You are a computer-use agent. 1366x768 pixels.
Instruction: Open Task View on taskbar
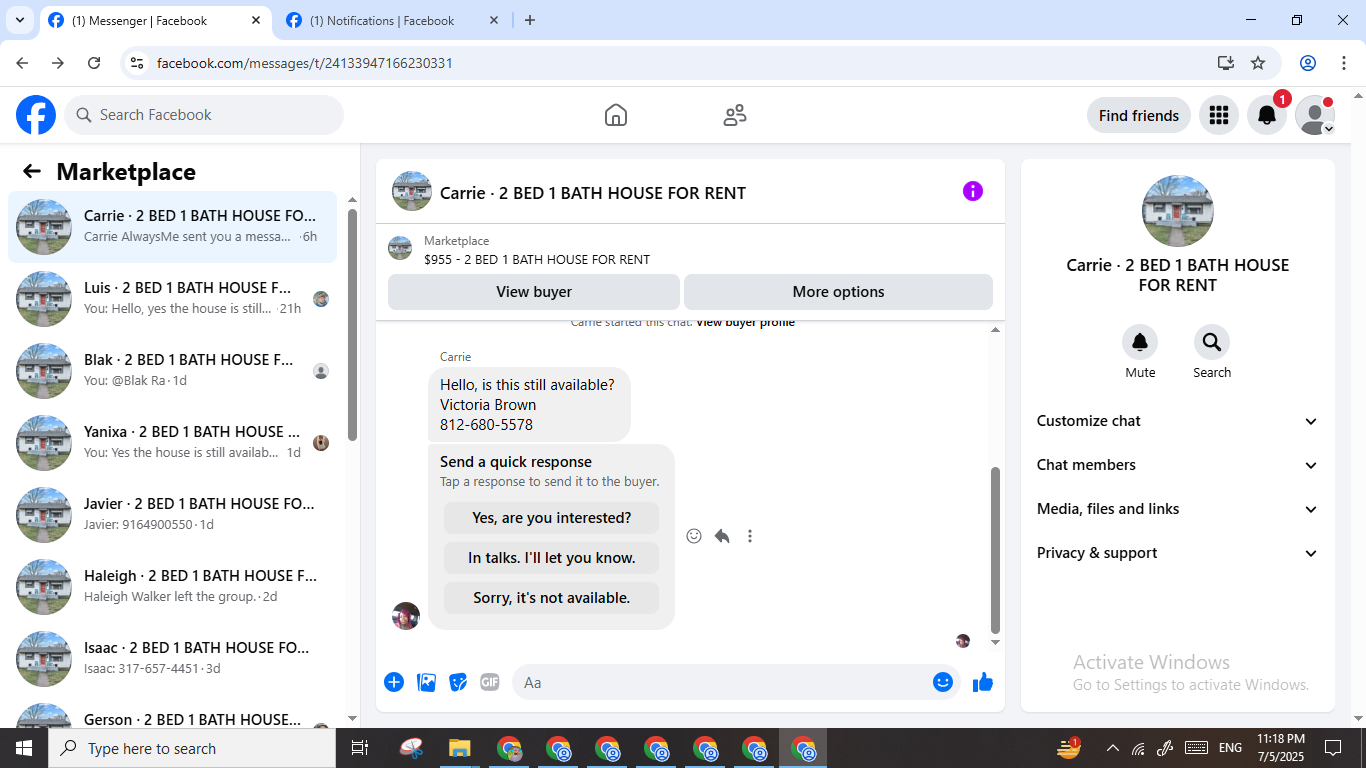[x=360, y=748]
